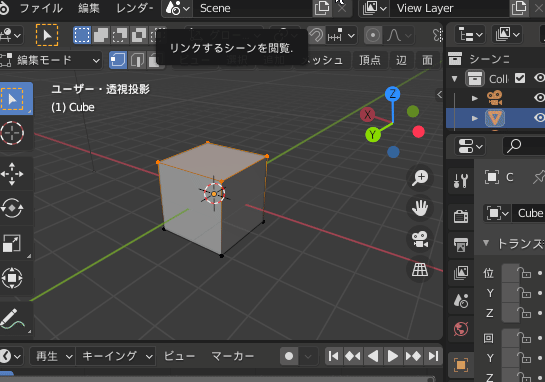Enable edge select mode
The width and height of the screenshot is (545, 382).
[x=137, y=60]
